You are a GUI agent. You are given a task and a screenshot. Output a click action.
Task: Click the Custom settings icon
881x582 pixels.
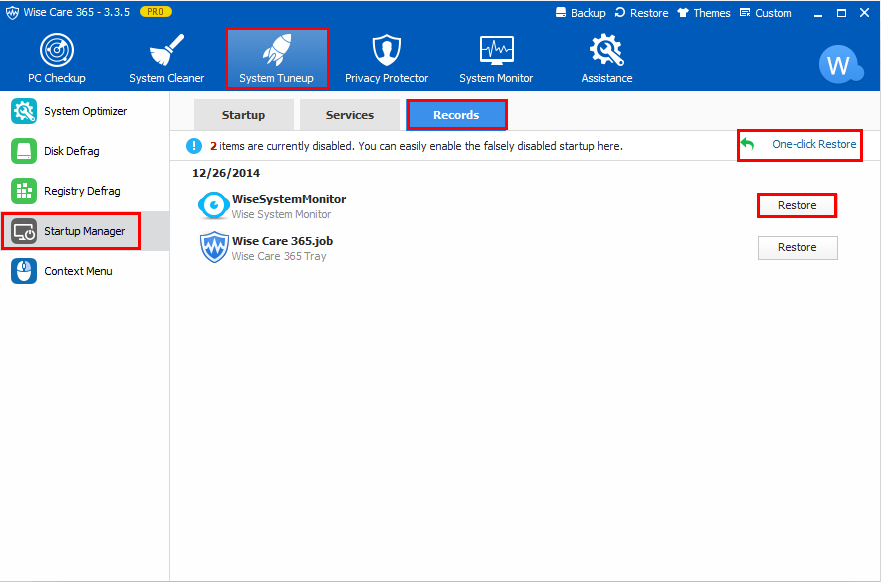coord(745,12)
